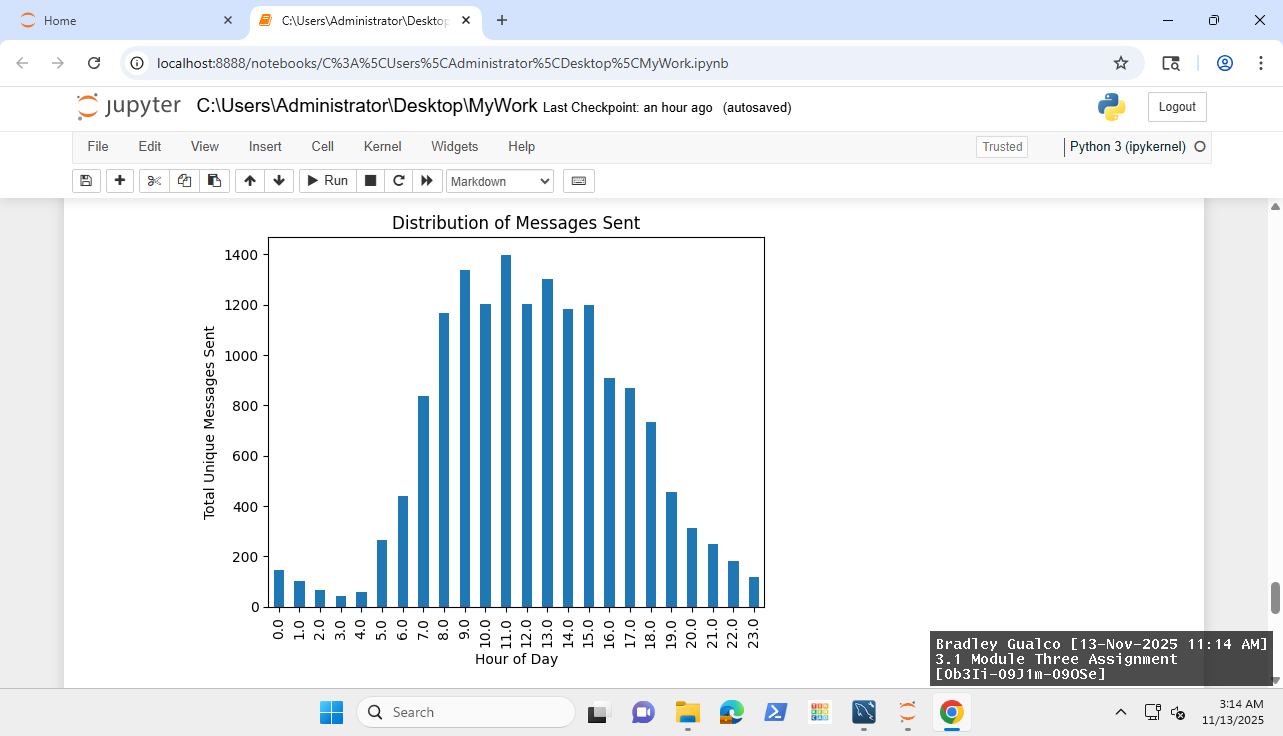Screen dimensions: 1283x736
Task: Open a new browser tab
Action: click(x=502, y=20)
